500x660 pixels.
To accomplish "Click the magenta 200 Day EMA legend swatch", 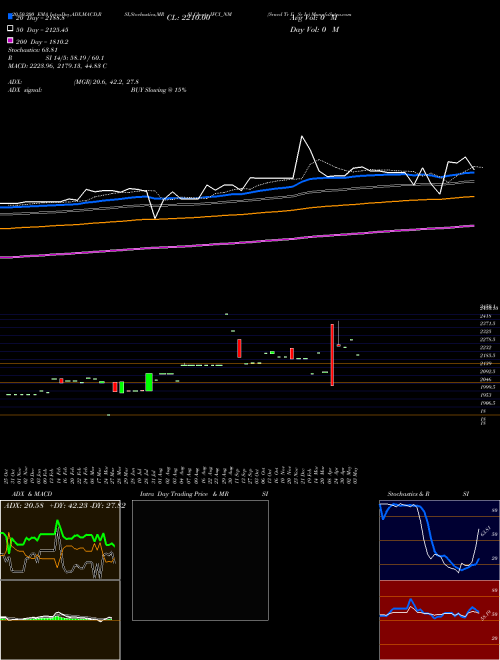I will (x=11, y=40).
